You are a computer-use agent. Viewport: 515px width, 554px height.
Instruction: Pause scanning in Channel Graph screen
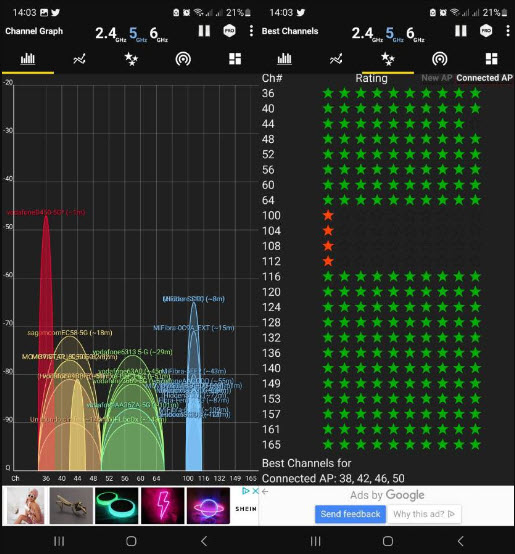(x=204, y=31)
